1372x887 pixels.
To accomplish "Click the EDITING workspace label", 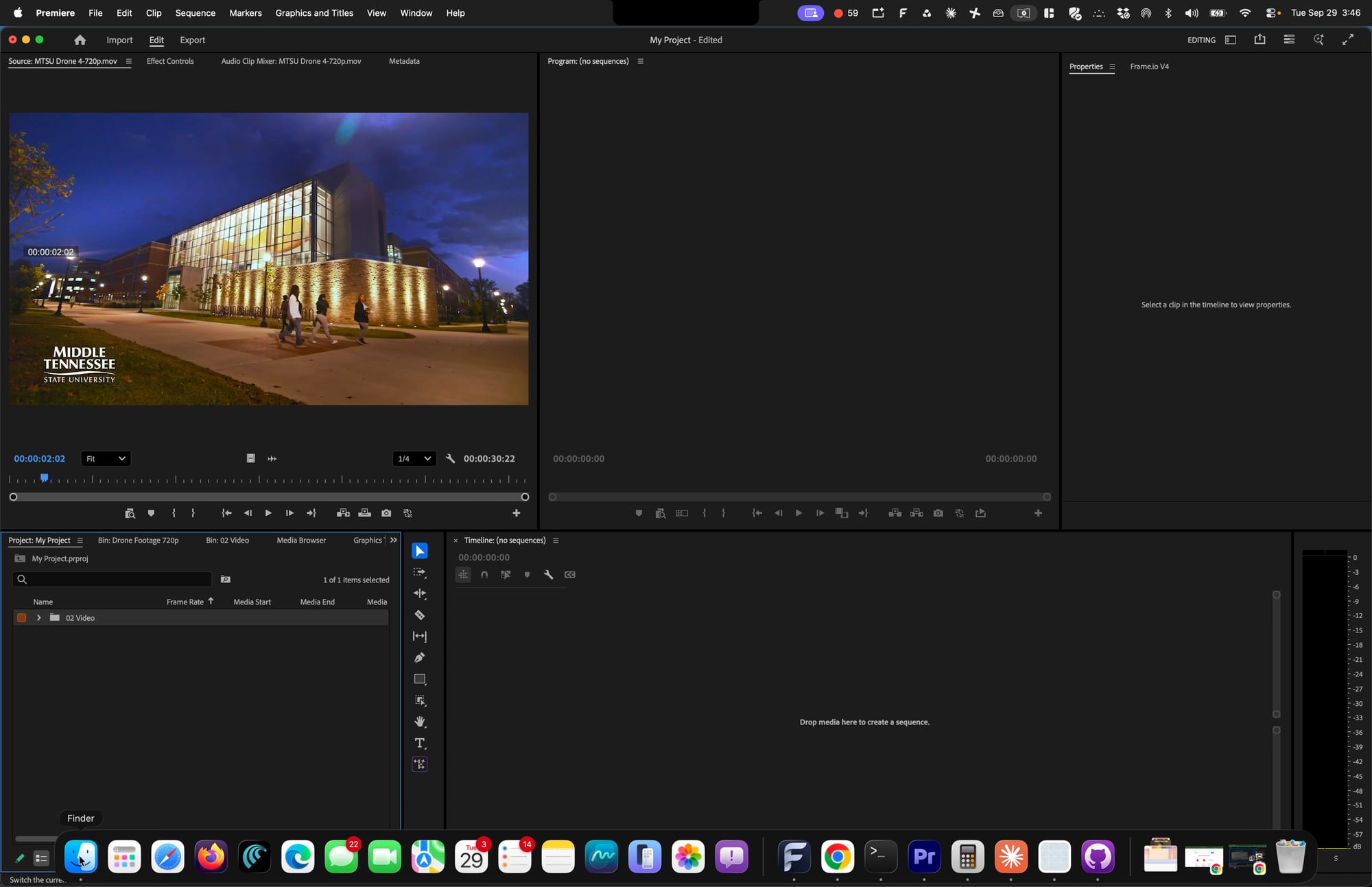I will pyautogui.click(x=1201, y=40).
